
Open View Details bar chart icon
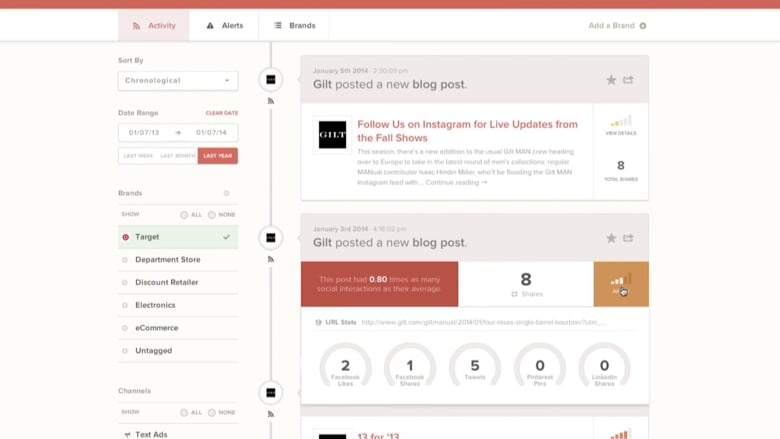pyautogui.click(x=621, y=122)
